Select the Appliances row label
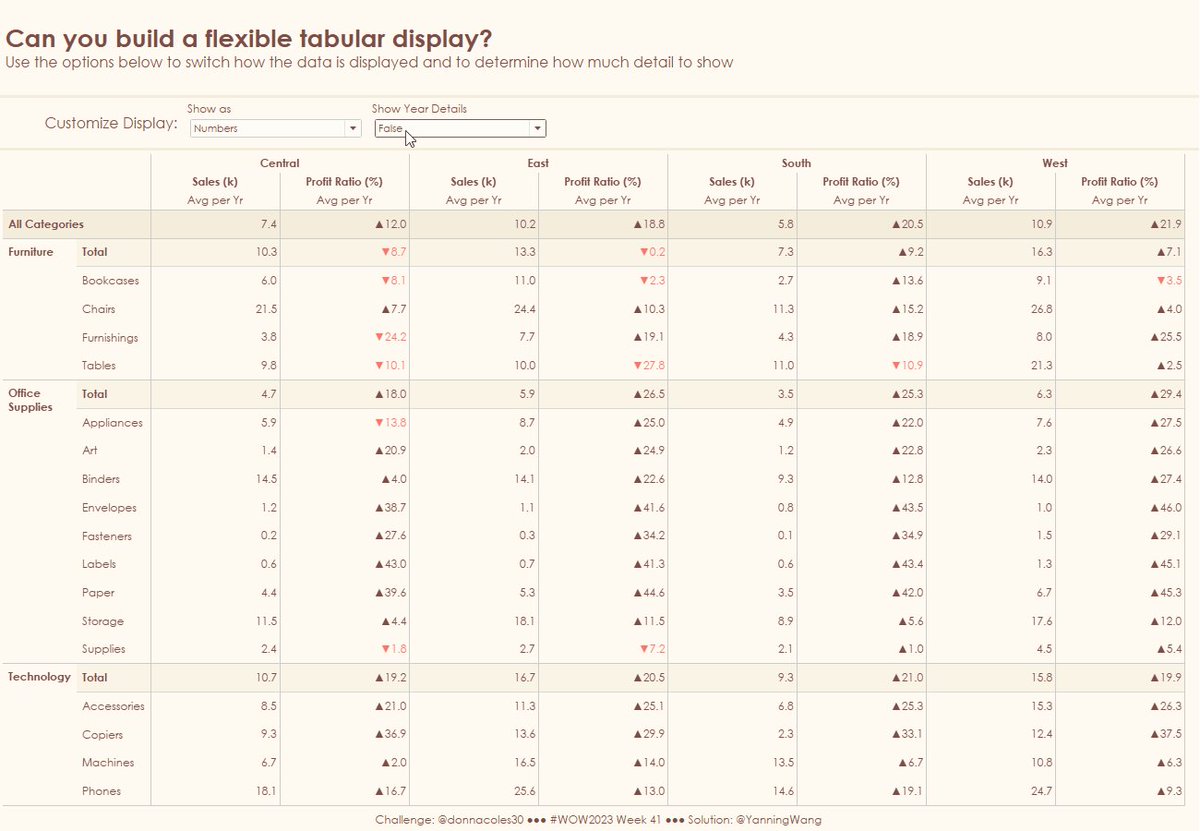The height and width of the screenshot is (831, 1200). 112,423
